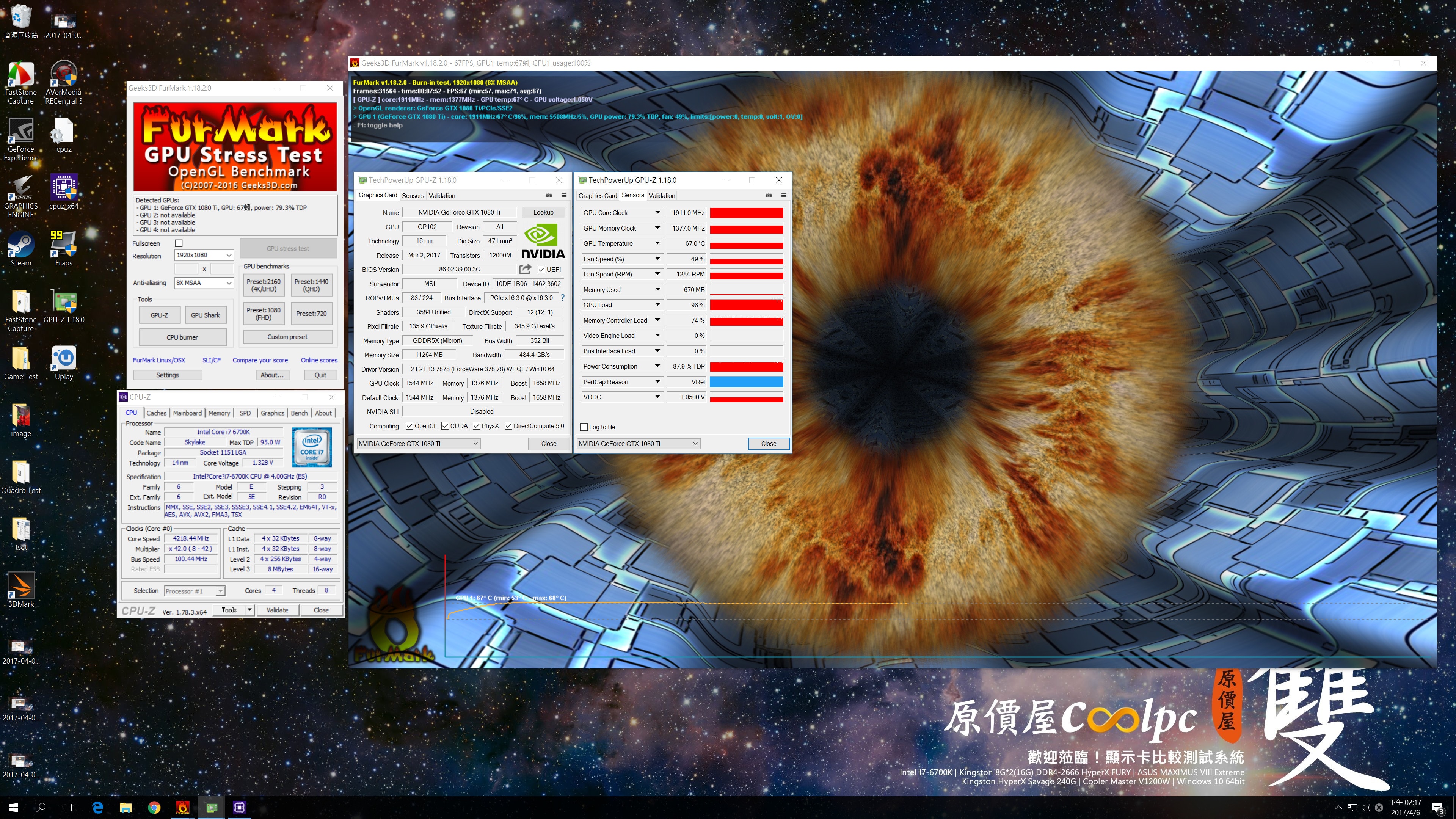Screen dimensions: 1456x819
Task: Launch AVerMedia RECentral 3 desktop icon
Action: pyautogui.click(x=64, y=83)
